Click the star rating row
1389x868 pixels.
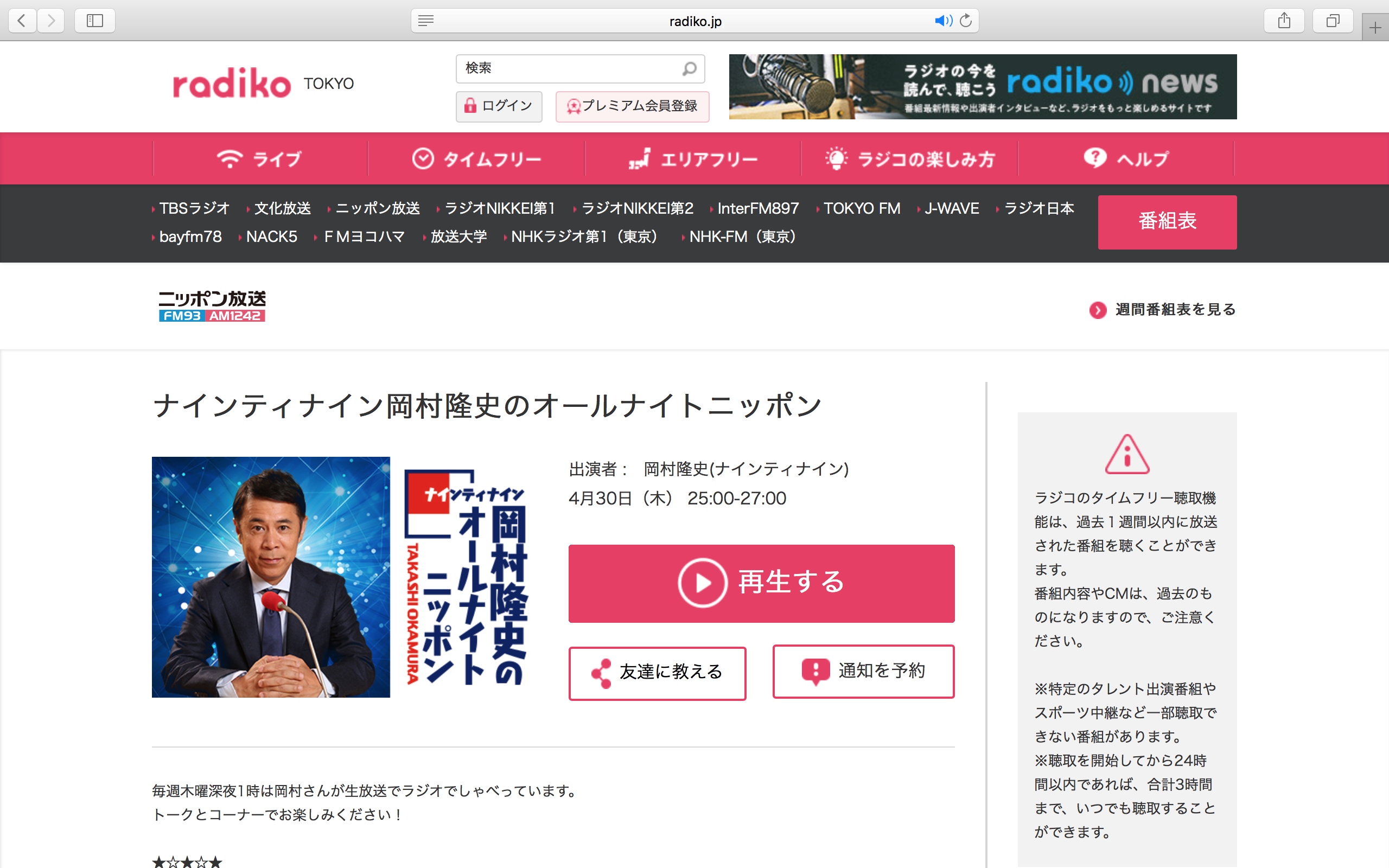[187, 862]
